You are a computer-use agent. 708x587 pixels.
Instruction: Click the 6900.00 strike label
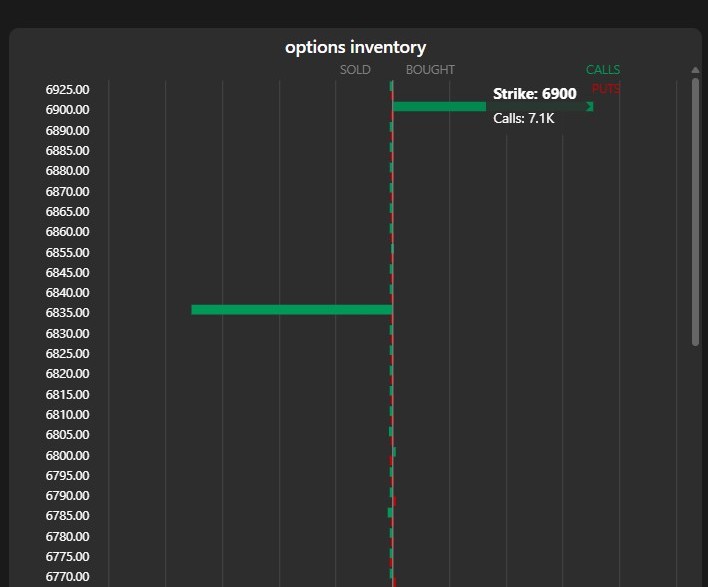pos(68,110)
